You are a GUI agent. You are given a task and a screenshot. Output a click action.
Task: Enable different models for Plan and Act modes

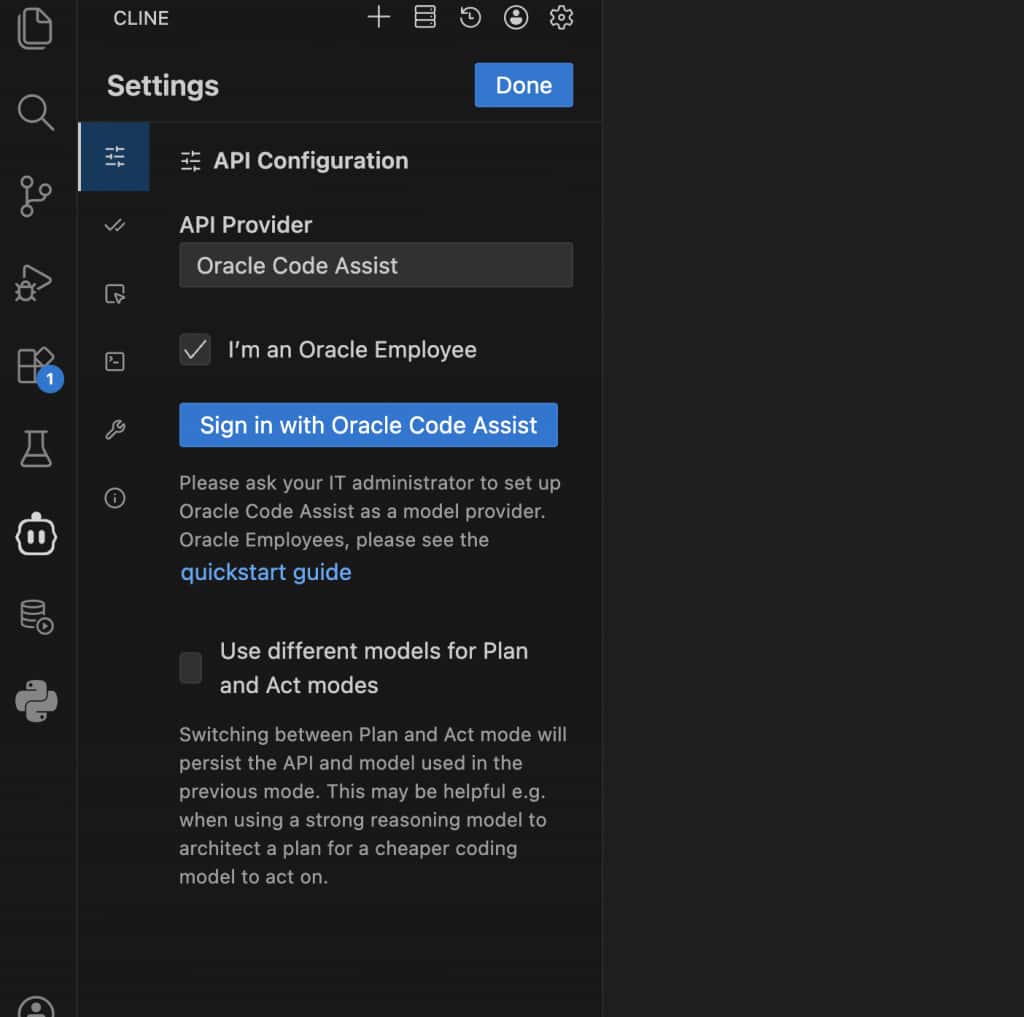[x=191, y=667]
